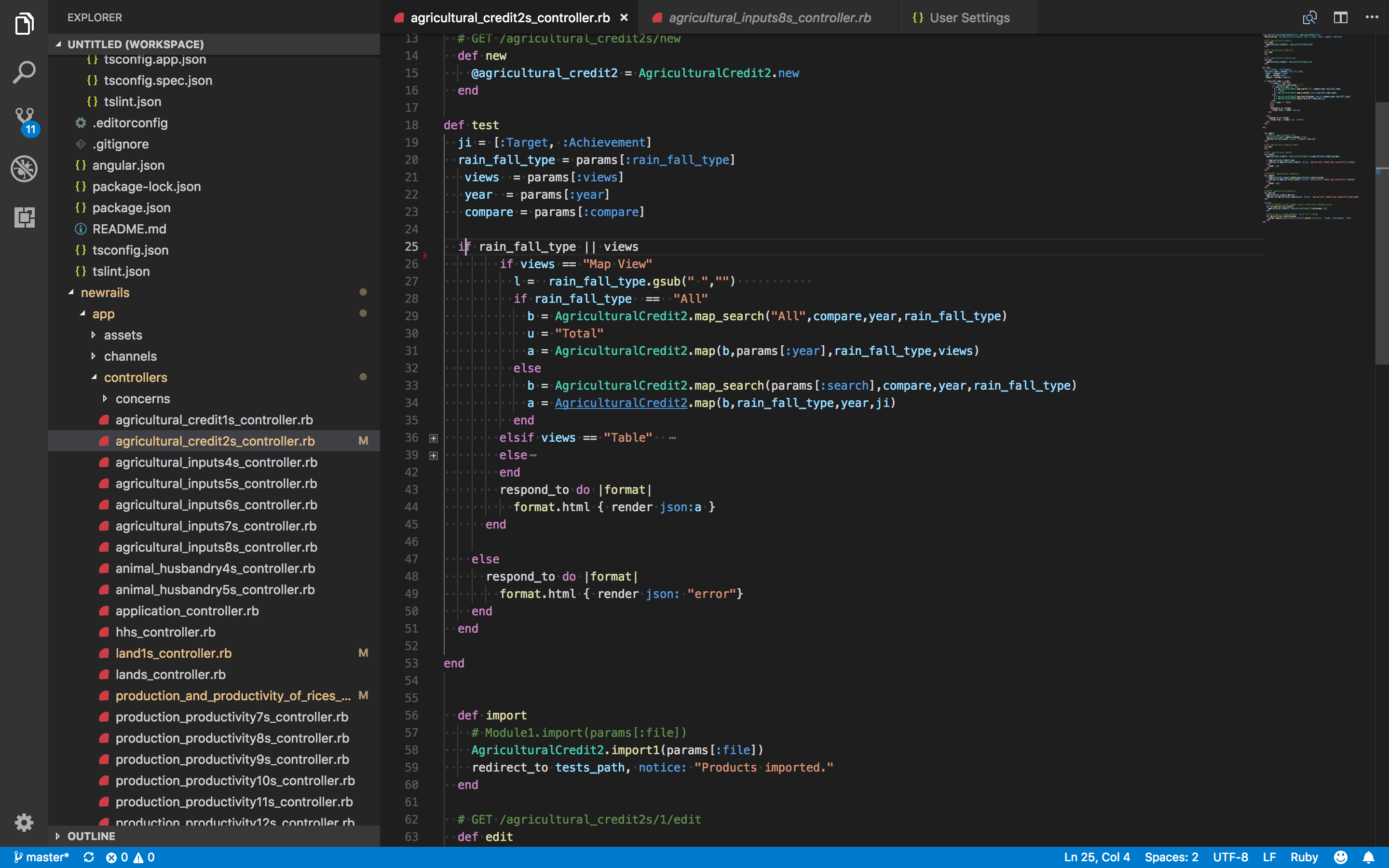Viewport: 1389px width, 868px height.
Task: Collapse the UNTITLED (WORKSPACE) section
Action: coord(214,44)
